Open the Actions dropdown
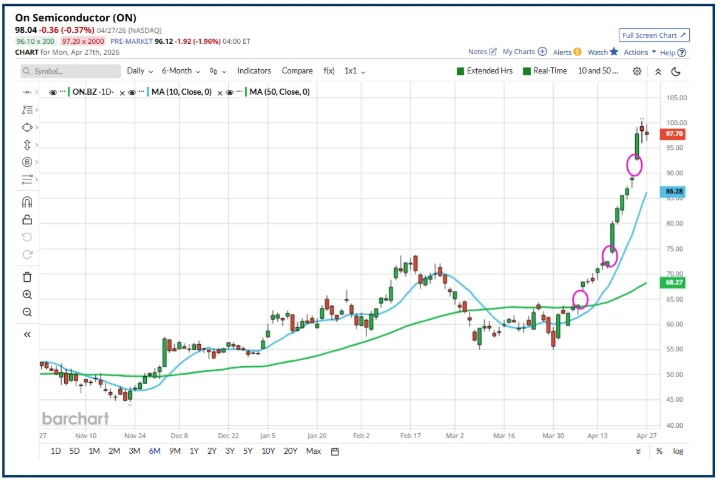The width and height of the screenshot is (720, 481). [640, 52]
